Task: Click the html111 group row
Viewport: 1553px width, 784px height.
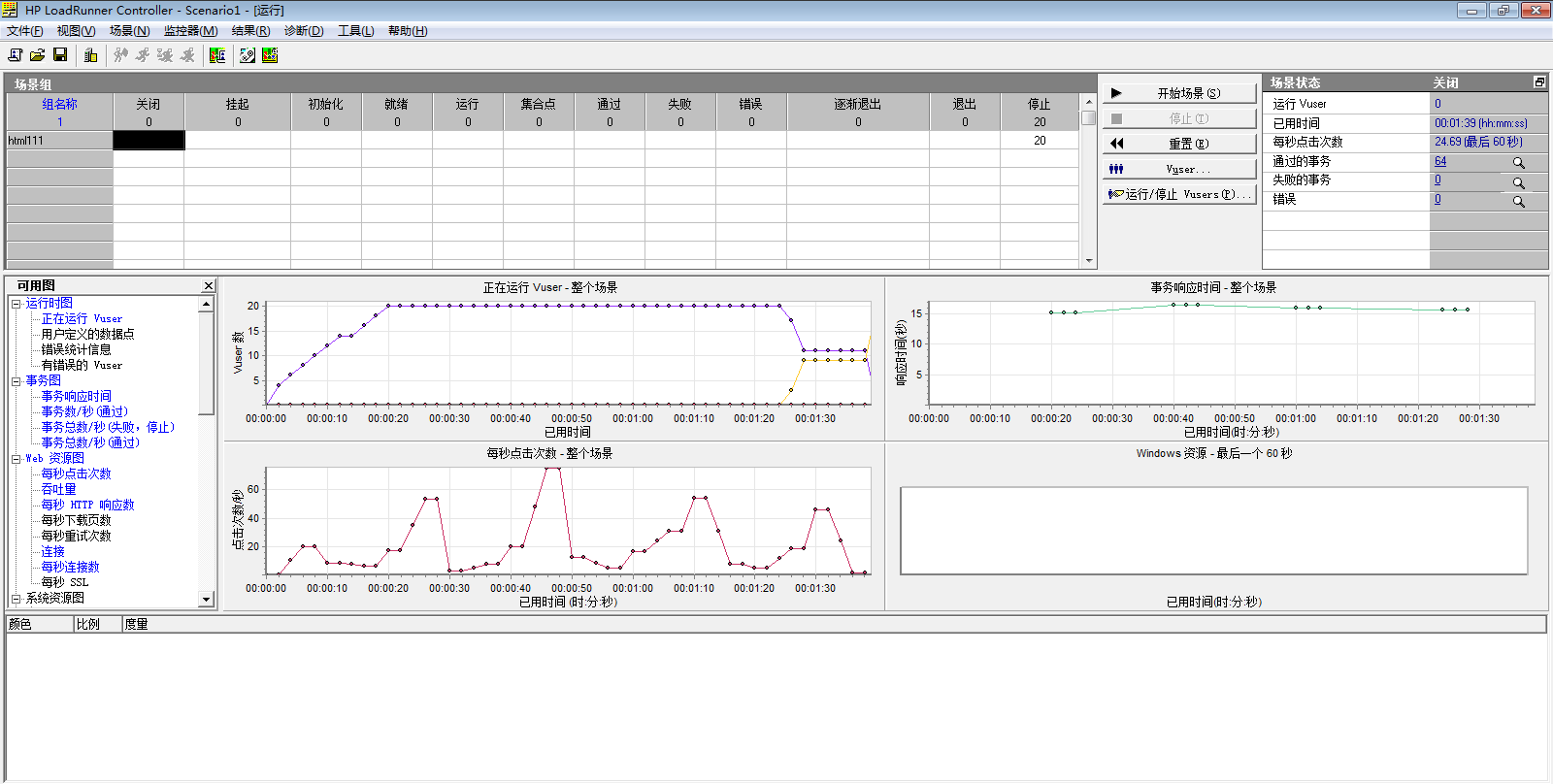Action: tap(544, 141)
